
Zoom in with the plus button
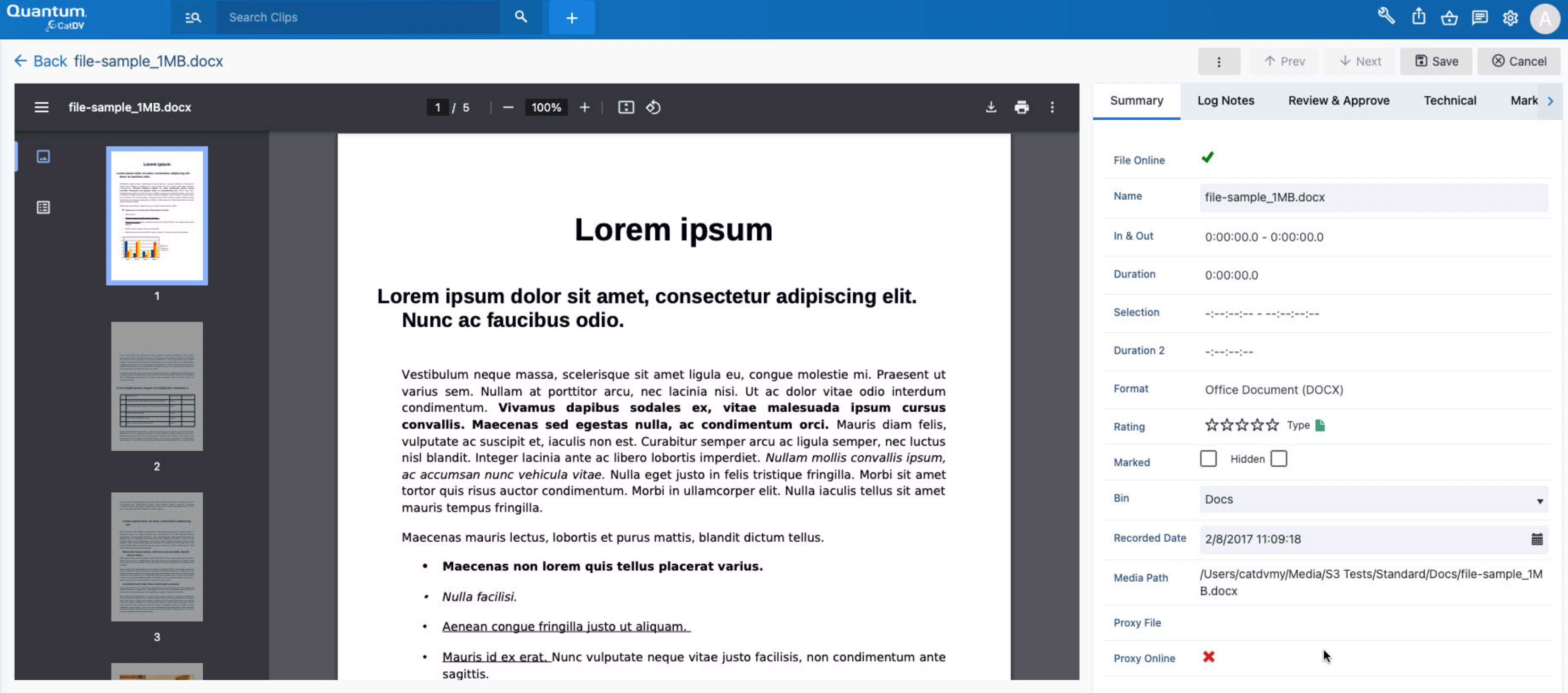click(x=585, y=107)
